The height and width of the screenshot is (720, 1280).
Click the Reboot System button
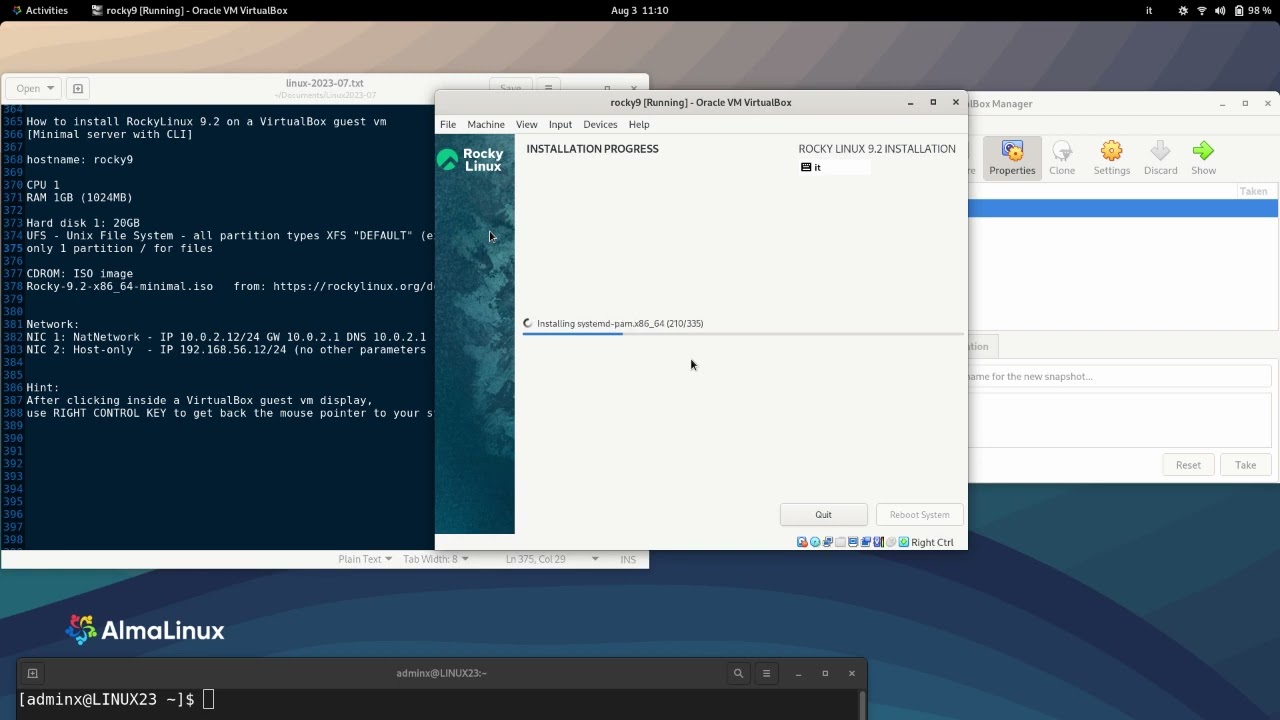(x=919, y=514)
